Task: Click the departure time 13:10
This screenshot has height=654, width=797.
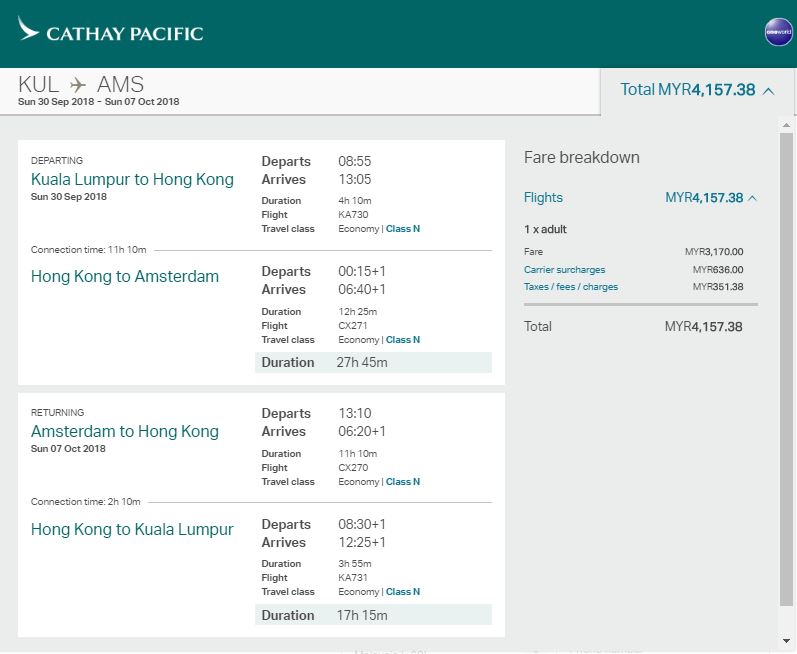Action: (355, 413)
